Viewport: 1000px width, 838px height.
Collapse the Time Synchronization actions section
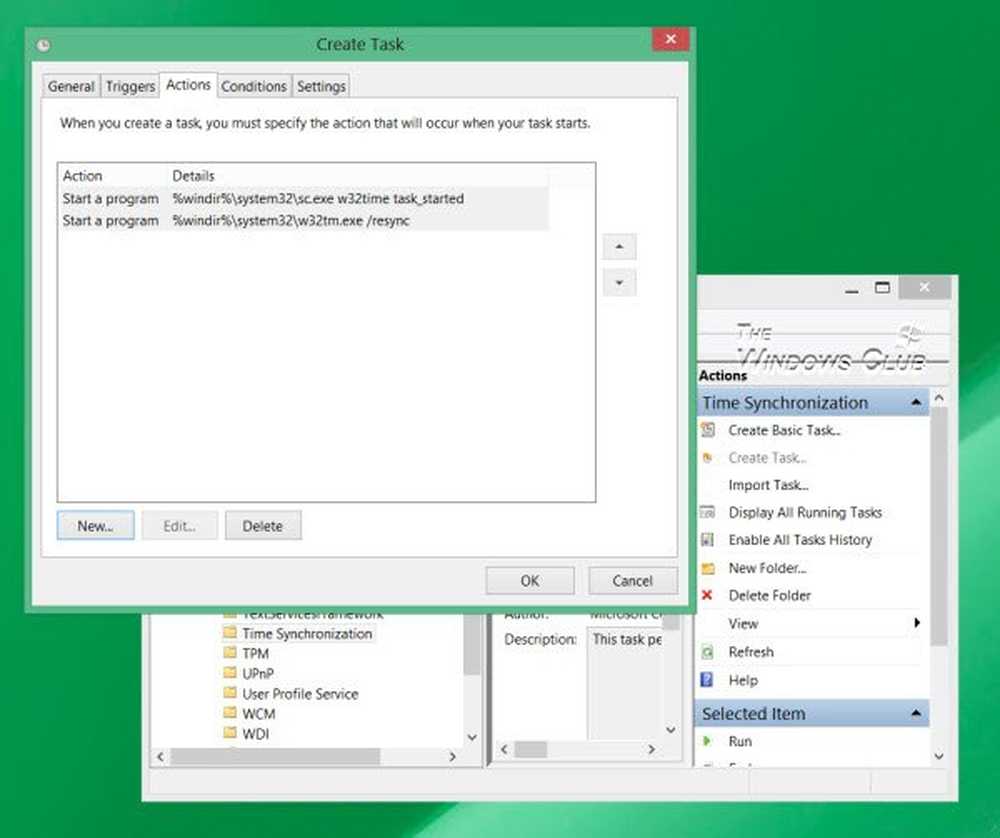point(916,402)
